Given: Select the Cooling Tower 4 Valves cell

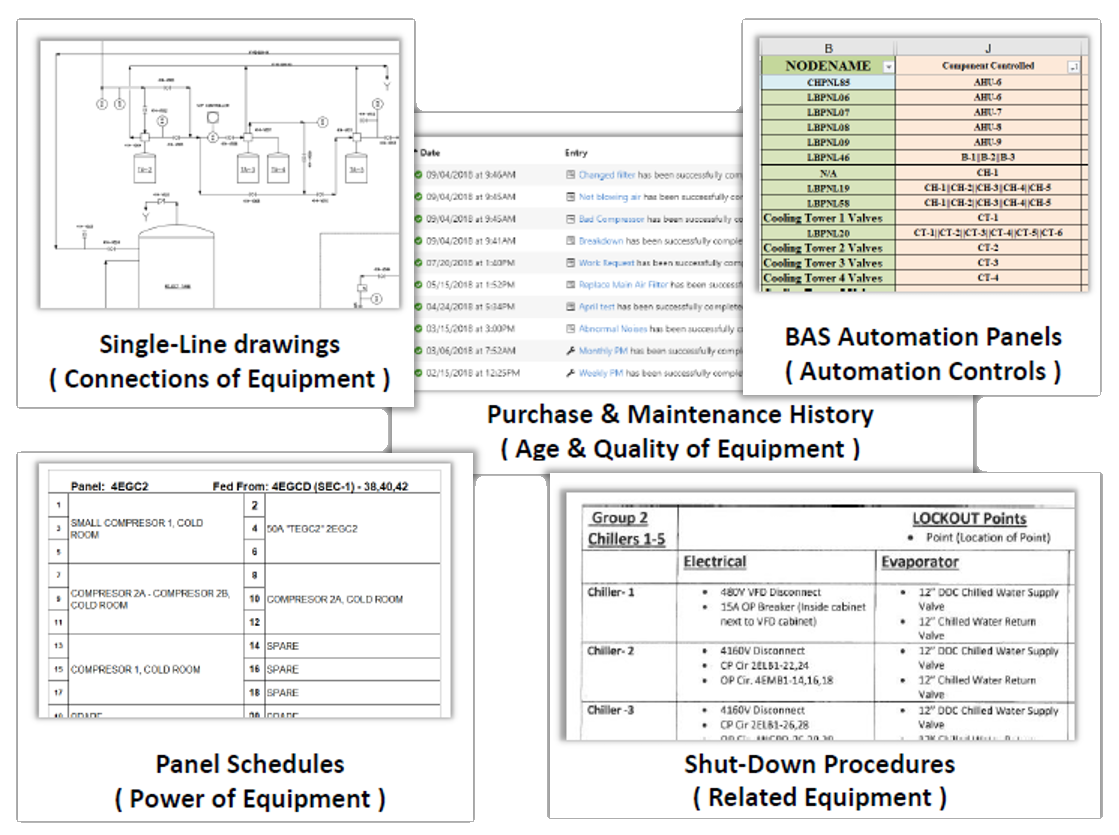Looking at the screenshot, I should point(828,278).
